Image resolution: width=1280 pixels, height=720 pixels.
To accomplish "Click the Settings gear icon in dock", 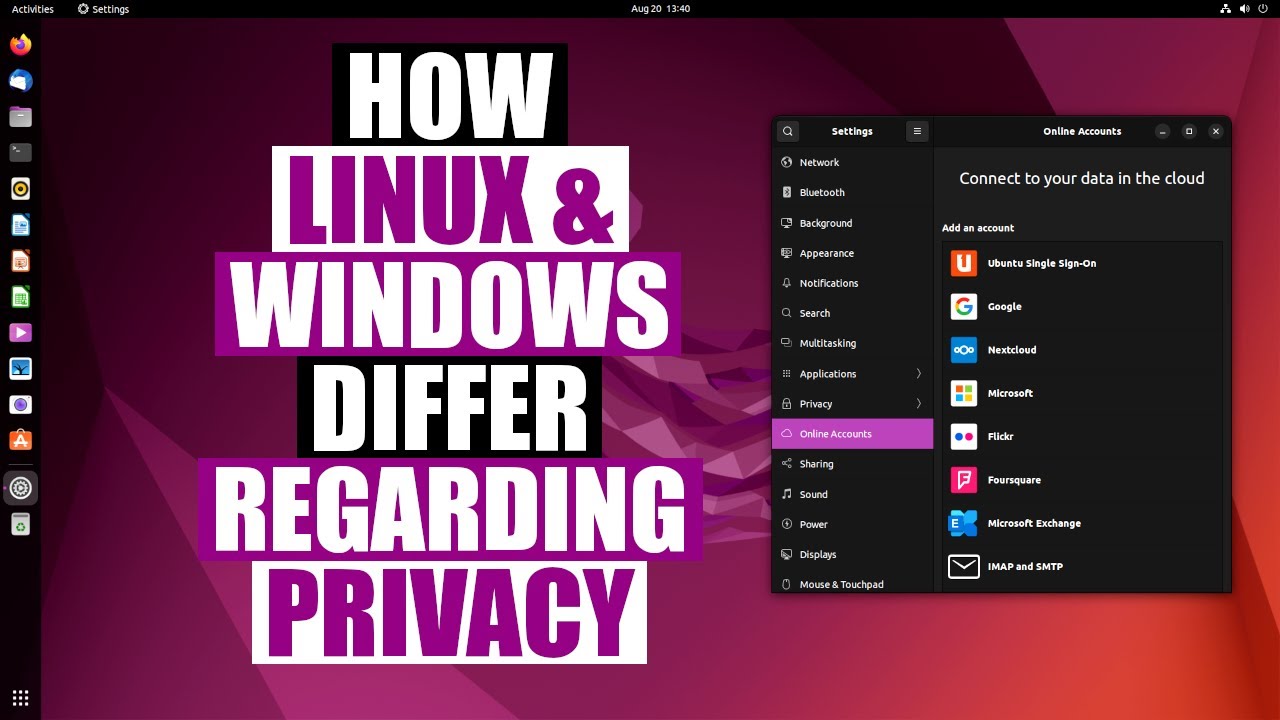I will (x=20, y=489).
